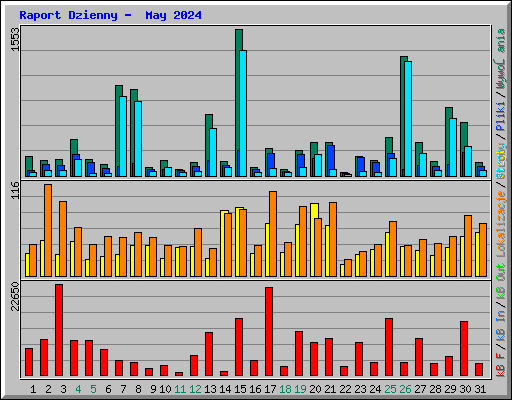Click the red bar for day 17
Screen dimensions: 512x400
pyautogui.click(x=269, y=332)
